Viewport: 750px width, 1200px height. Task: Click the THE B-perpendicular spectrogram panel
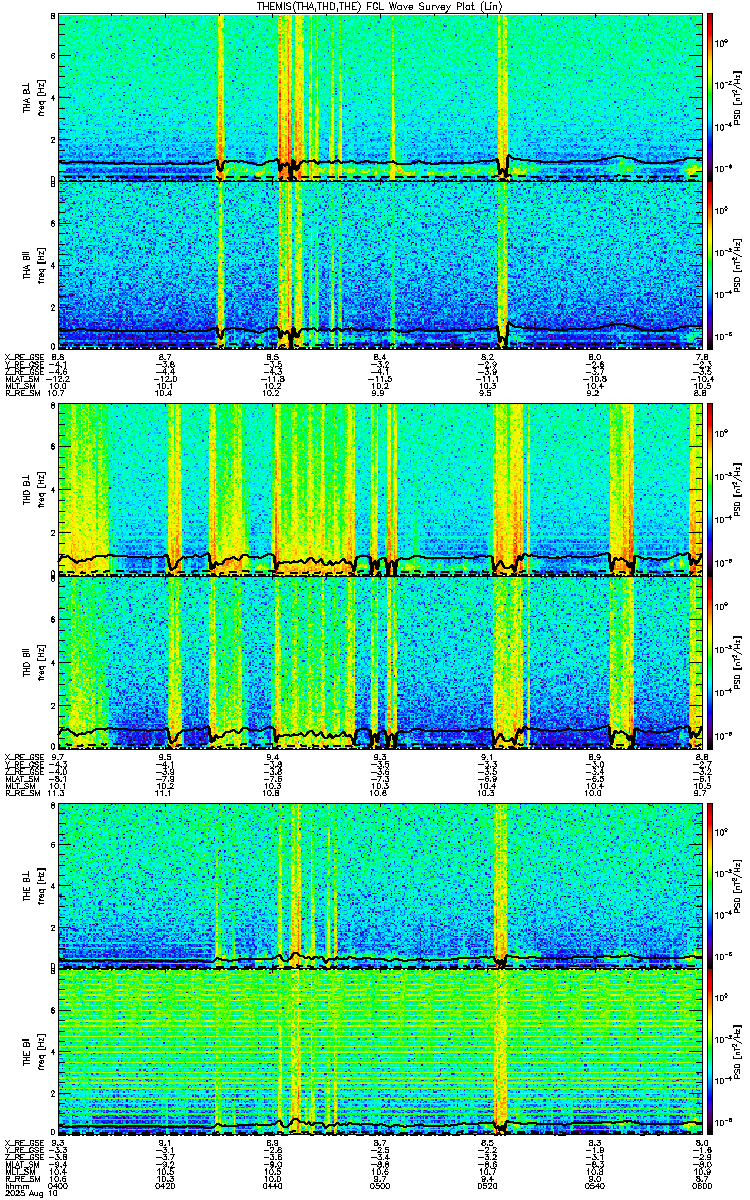tap(380, 885)
